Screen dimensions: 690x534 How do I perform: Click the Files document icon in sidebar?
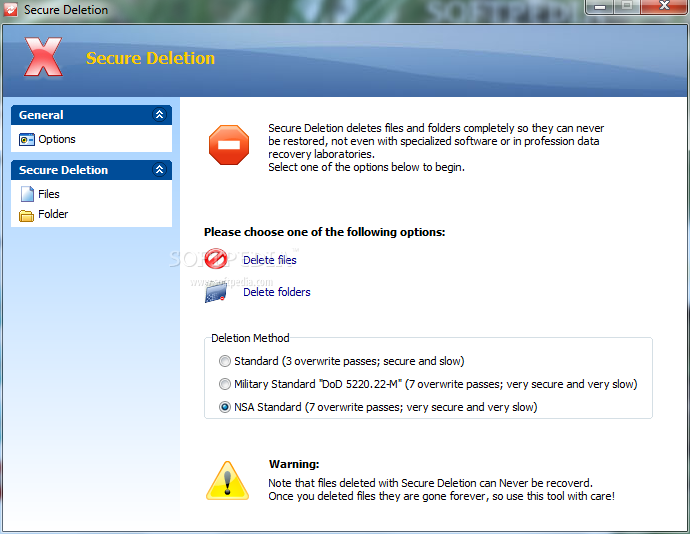pos(27,194)
